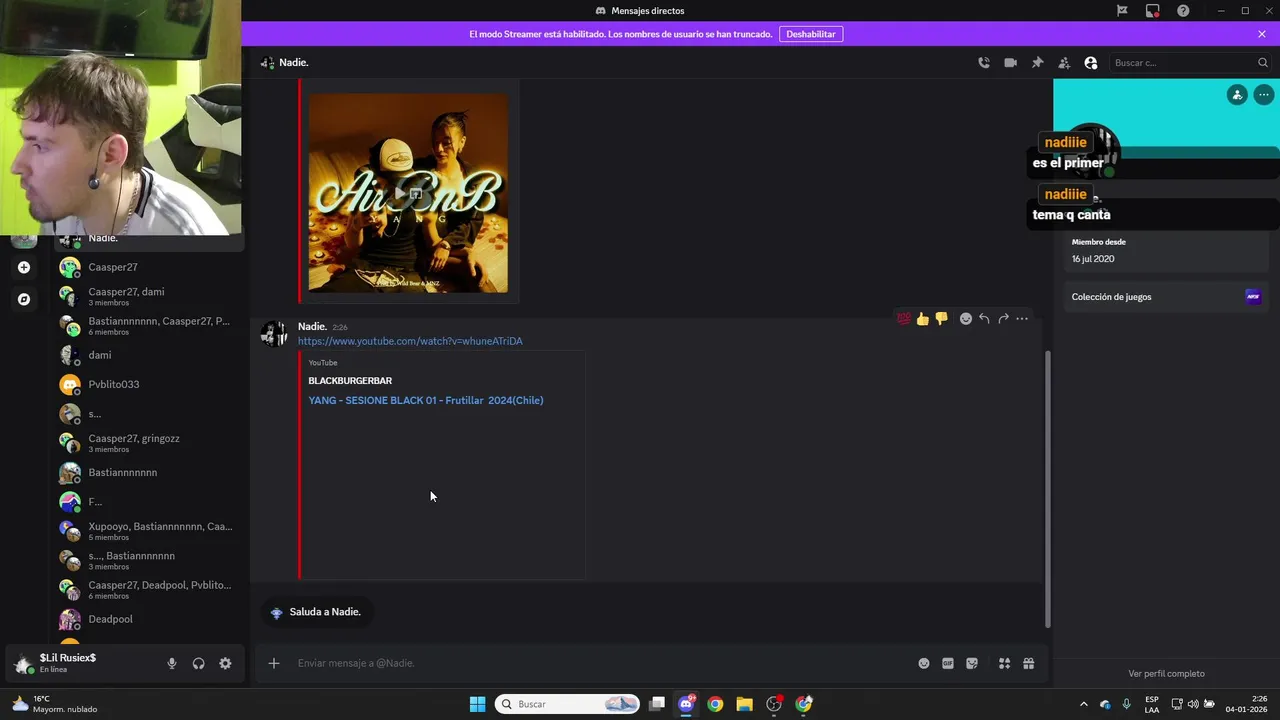Expand hidden system tray icons chevron
Screen dimensions: 1280x720
[x=1084, y=704]
